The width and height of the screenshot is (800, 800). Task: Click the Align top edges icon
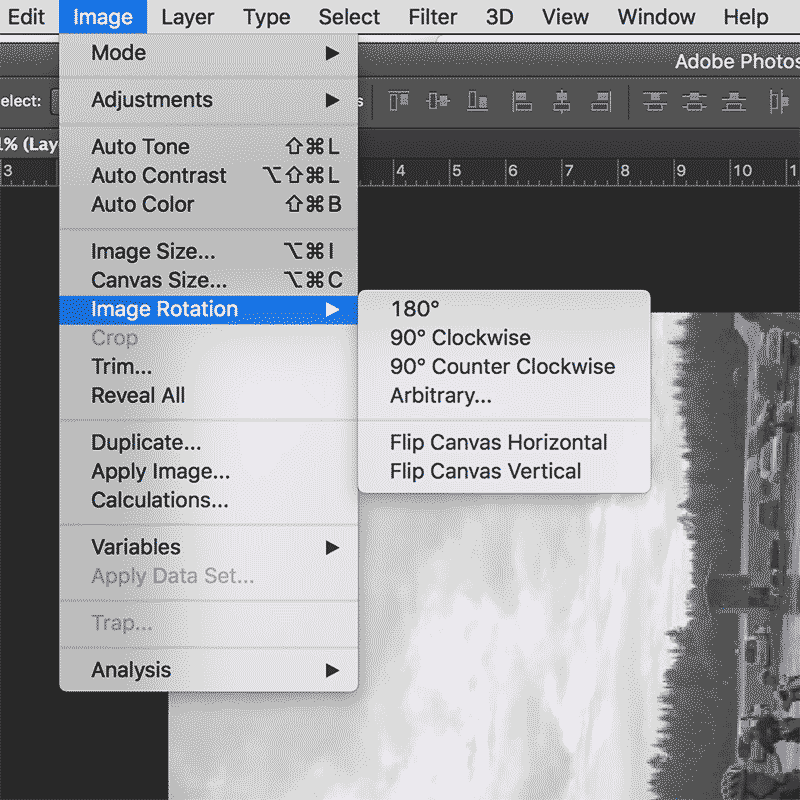[x=398, y=101]
